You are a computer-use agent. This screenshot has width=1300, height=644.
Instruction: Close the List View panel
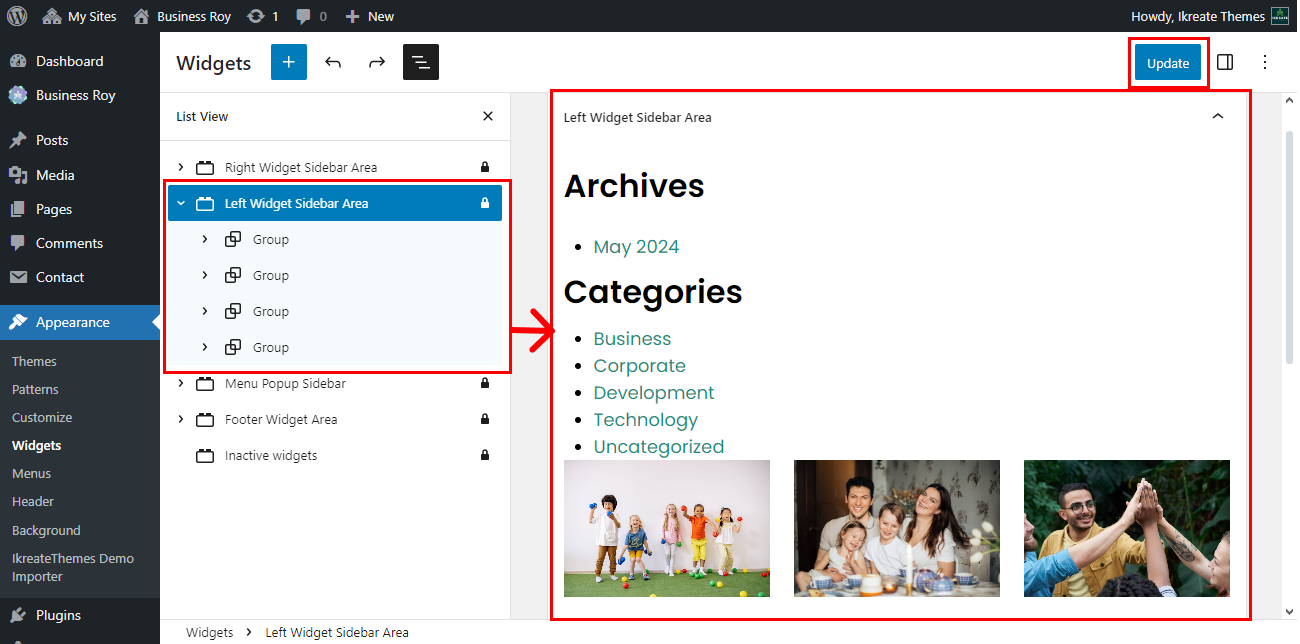[x=488, y=116]
